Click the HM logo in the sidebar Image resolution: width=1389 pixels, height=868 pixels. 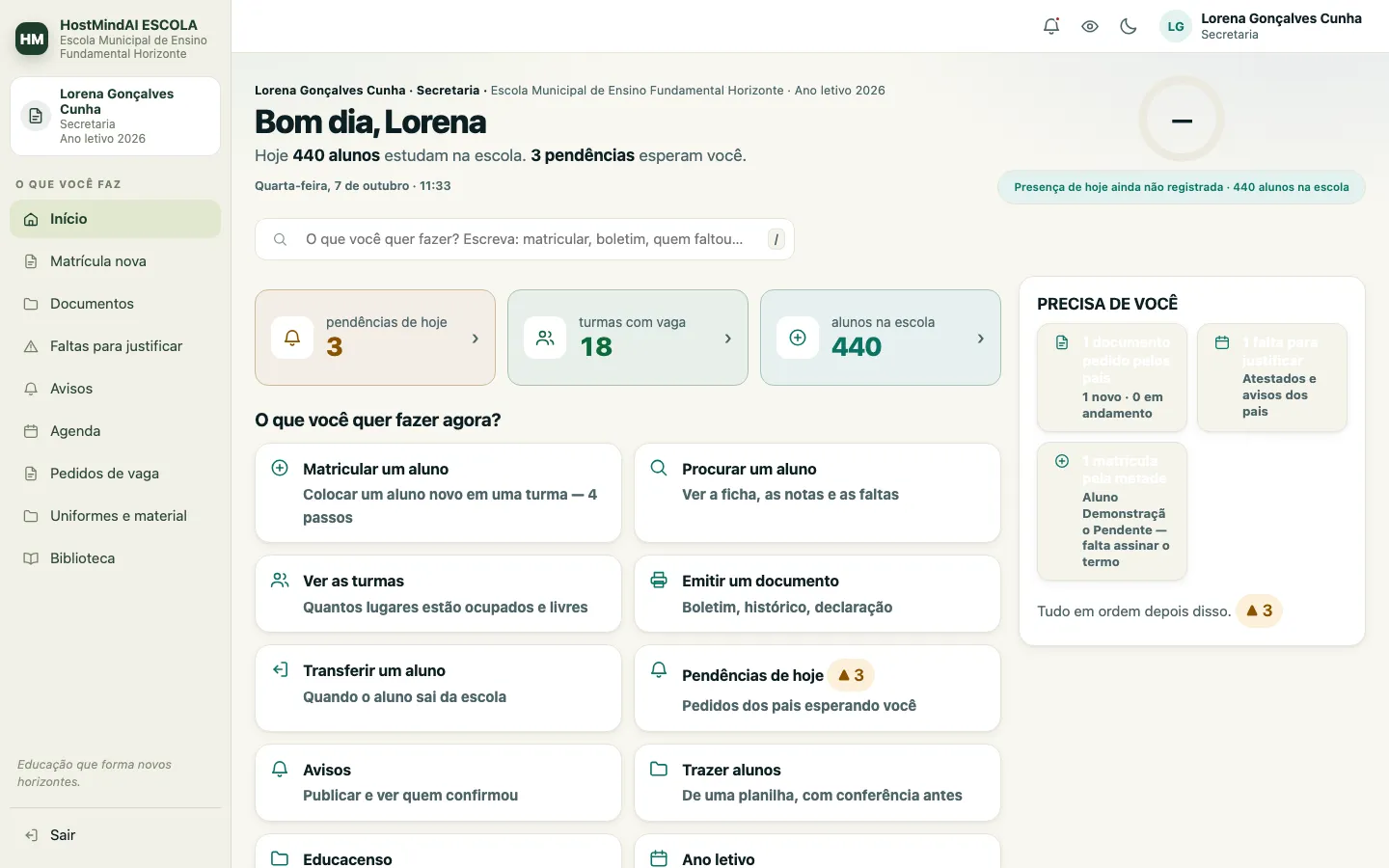point(32,39)
